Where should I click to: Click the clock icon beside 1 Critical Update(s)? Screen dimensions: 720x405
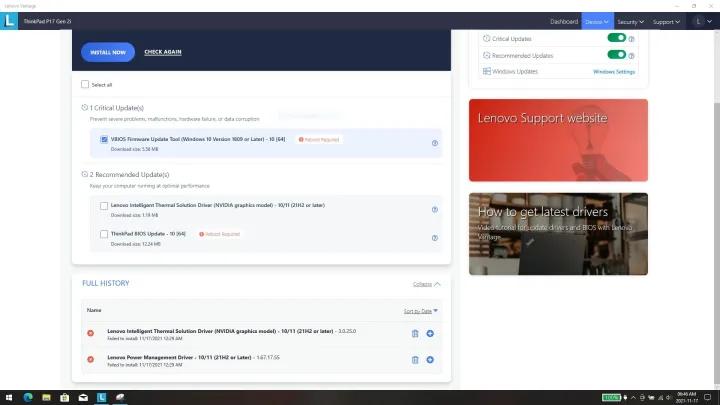84,107
